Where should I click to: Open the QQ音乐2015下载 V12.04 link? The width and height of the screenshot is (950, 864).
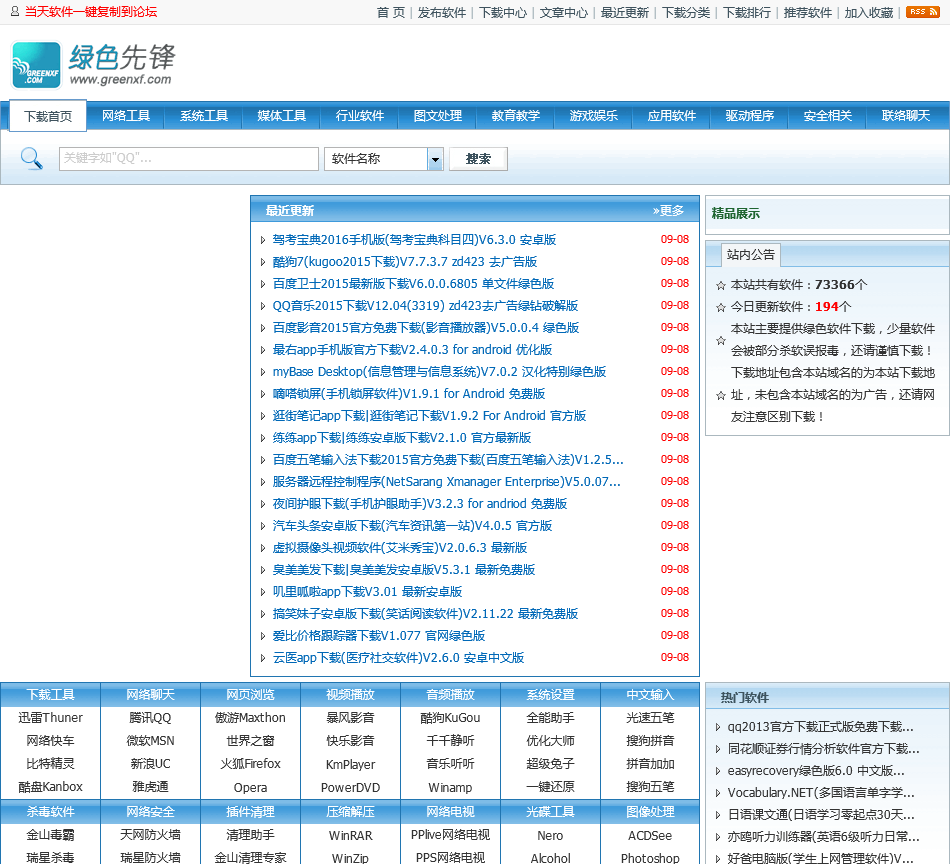click(x=425, y=305)
